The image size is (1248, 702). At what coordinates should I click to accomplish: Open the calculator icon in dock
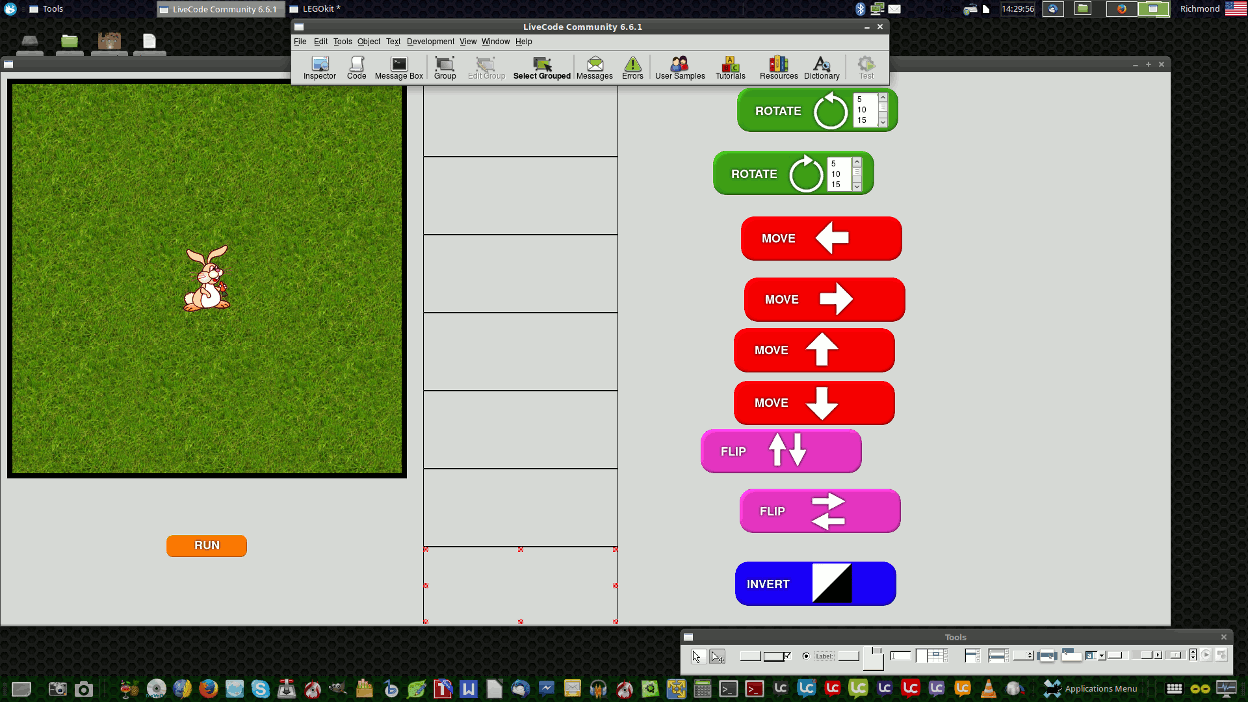click(x=702, y=688)
